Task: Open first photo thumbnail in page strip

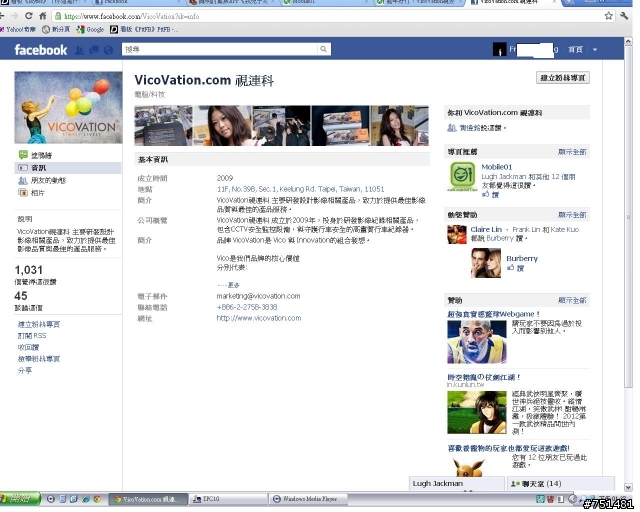Action: [163, 125]
